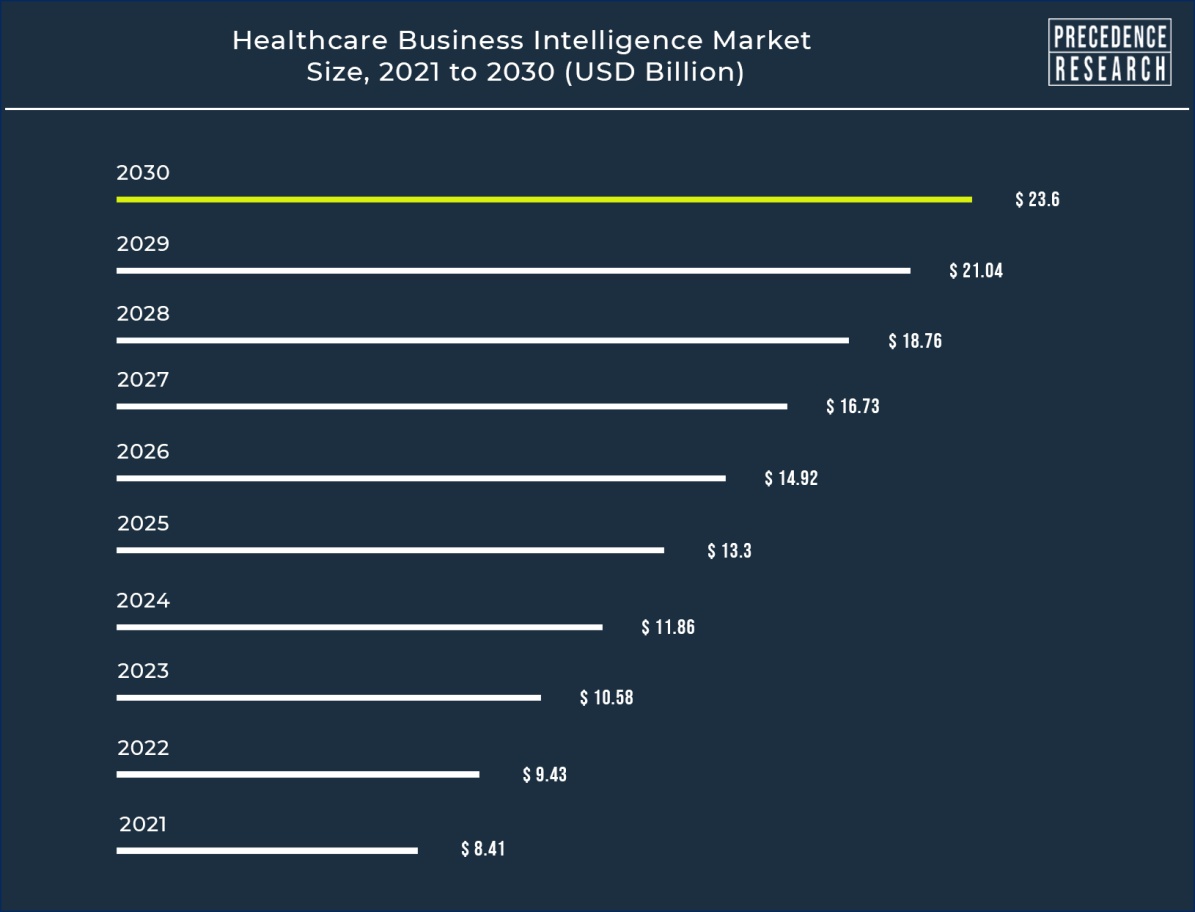Viewport: 1195px width, 912px height.
Task: Click the $ 16.73 value label
Action: coord(853,406)
